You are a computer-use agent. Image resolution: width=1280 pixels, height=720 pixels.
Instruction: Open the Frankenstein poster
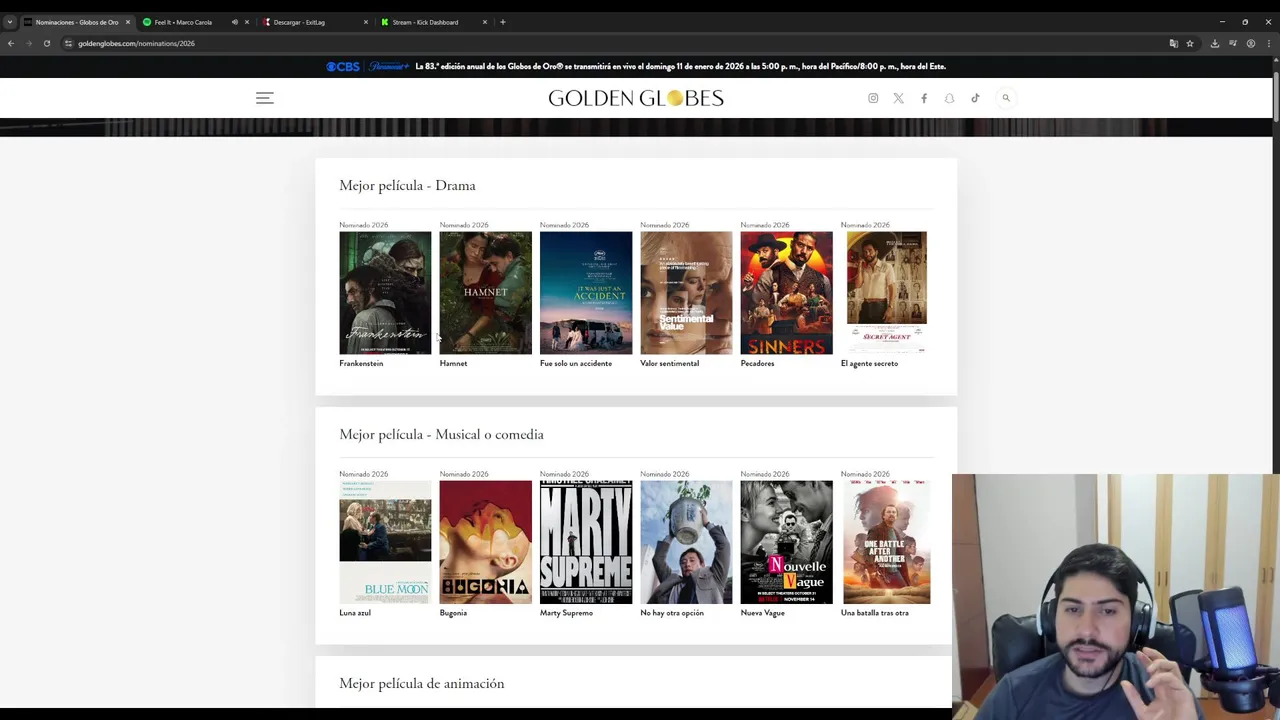(385, 293)
